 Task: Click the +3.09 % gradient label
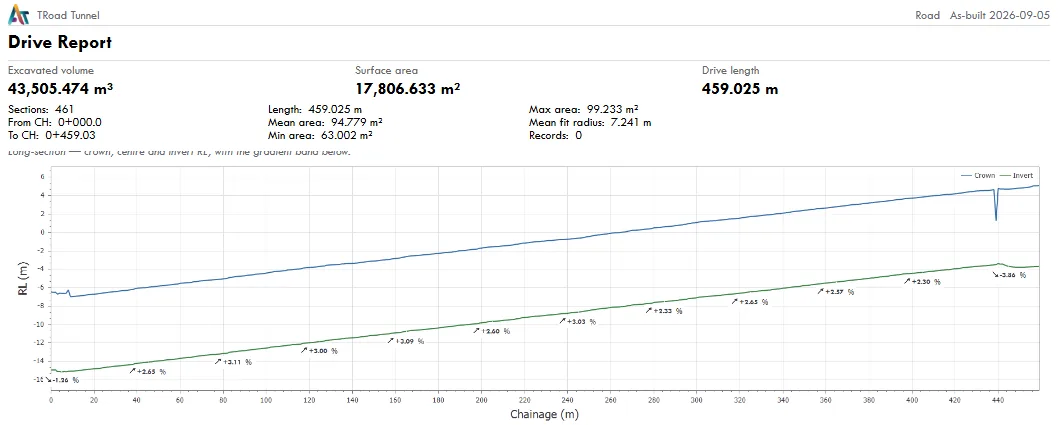406,341
